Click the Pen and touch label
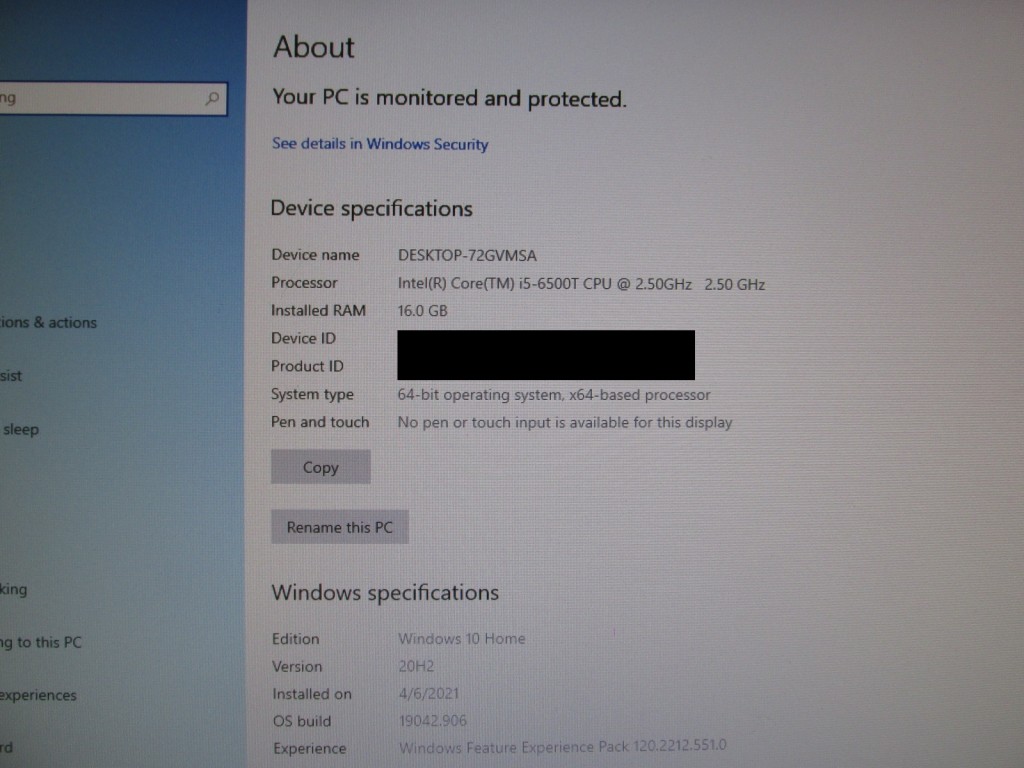Screen dimensions: 1024x768 coord(320,423)
